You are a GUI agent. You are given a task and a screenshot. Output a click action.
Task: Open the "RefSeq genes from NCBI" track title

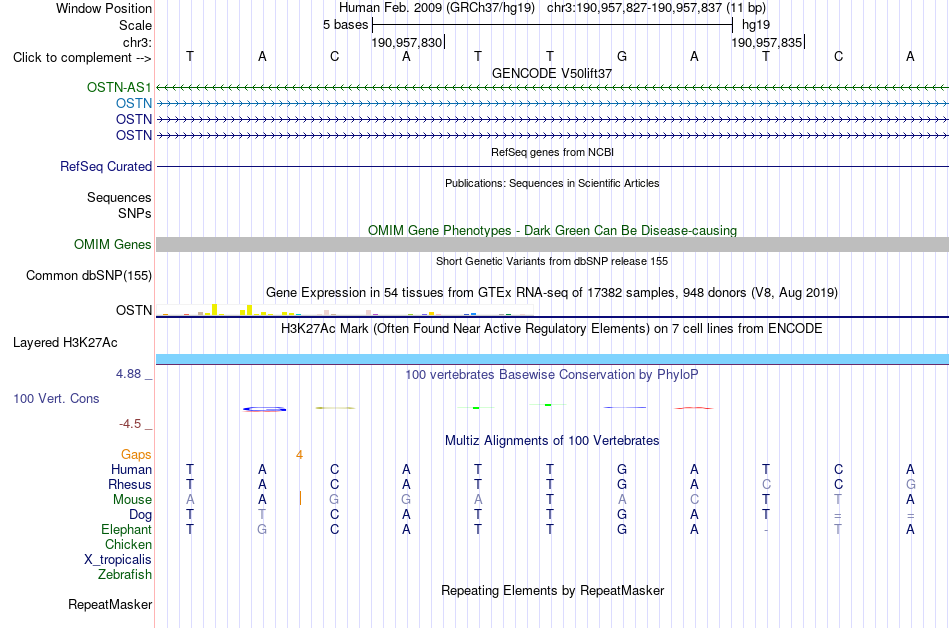tap(552, 152)
